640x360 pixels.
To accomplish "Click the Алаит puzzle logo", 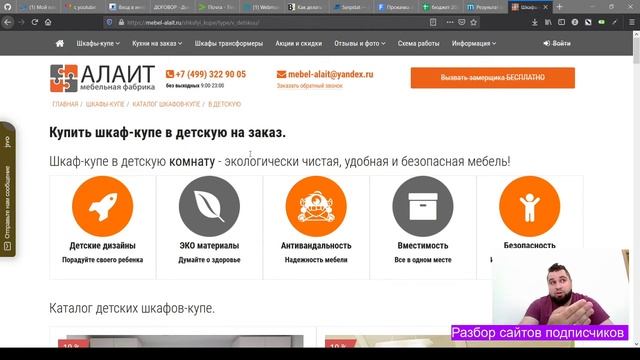I will pos(64,78).
